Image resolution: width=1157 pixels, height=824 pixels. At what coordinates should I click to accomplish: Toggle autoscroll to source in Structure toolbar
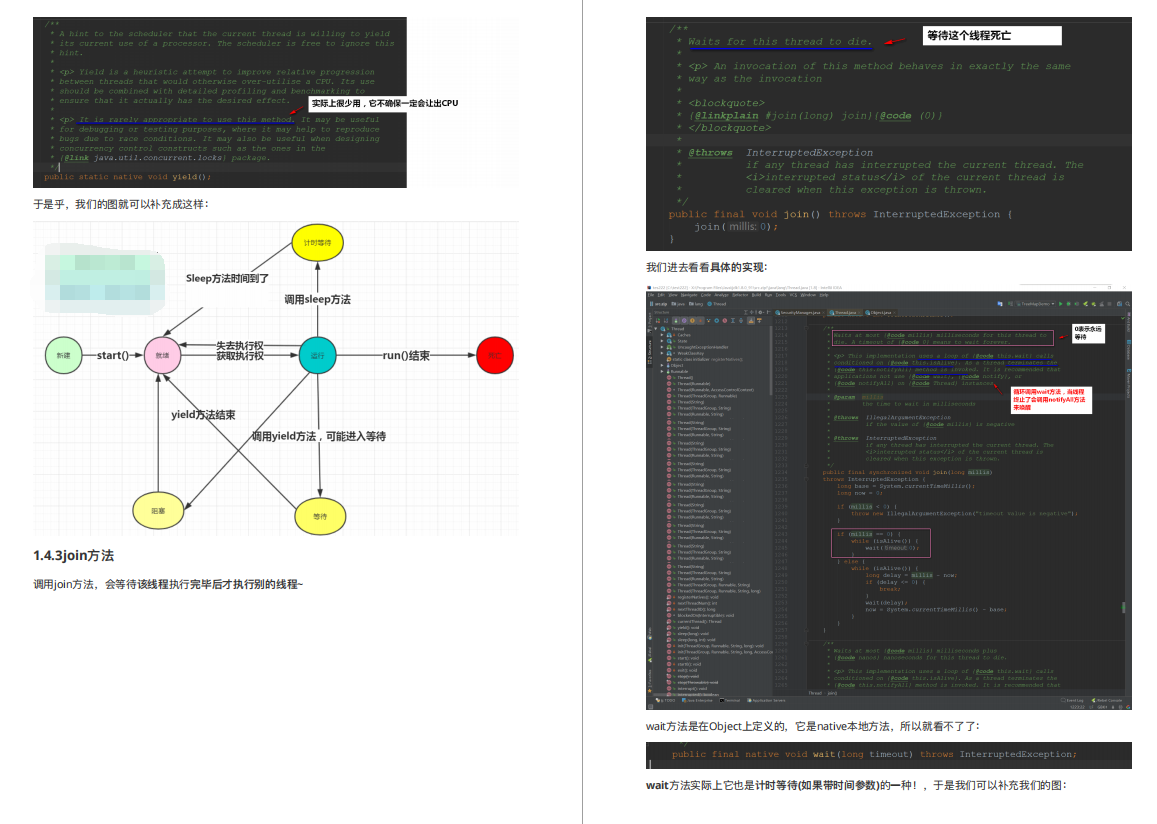(750, 320)
